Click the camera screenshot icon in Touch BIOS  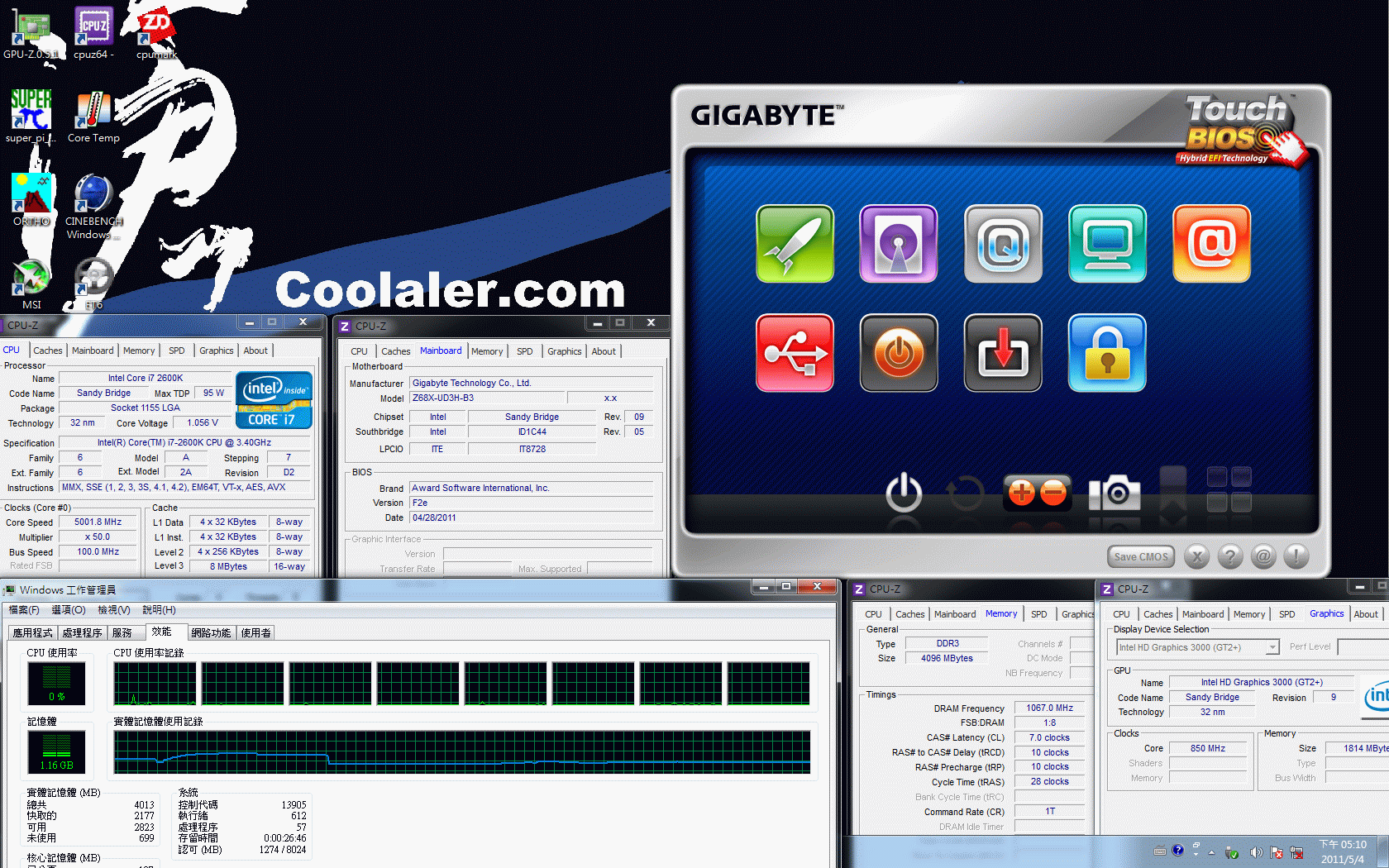coord(1115,493)
